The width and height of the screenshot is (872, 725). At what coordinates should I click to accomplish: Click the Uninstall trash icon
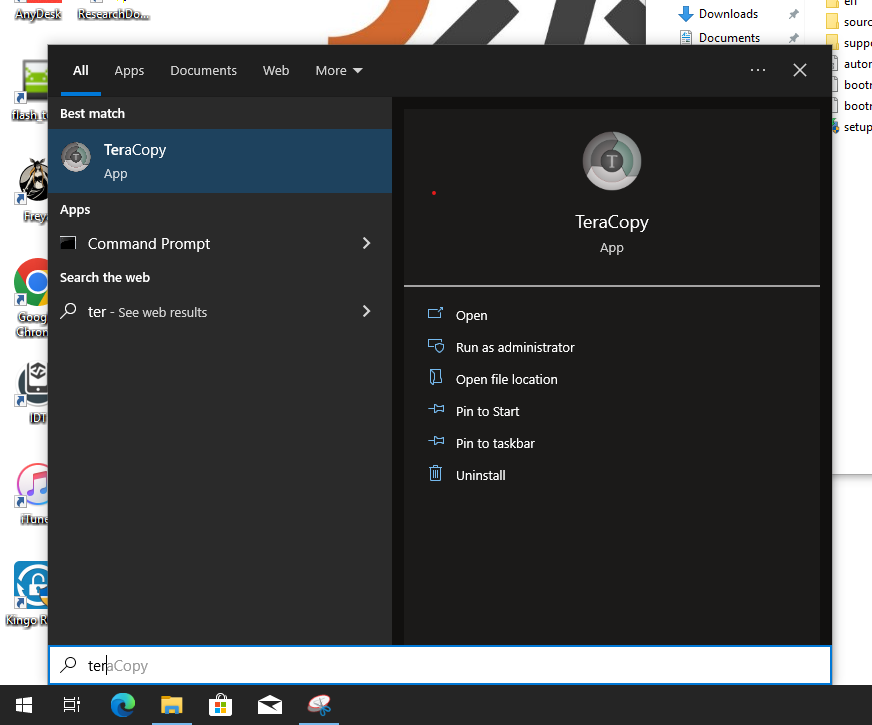pos(435,473)
